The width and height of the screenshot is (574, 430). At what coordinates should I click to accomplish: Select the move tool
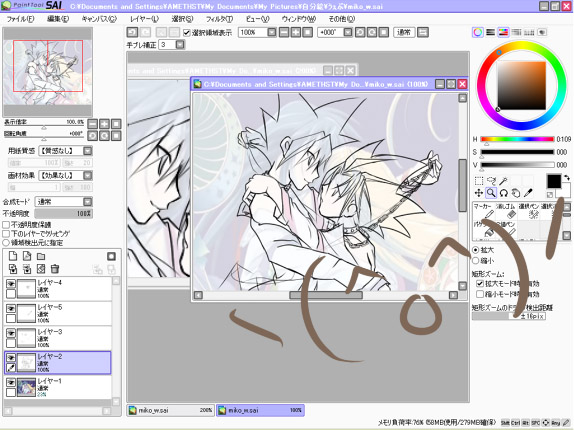tap(478, 193)
